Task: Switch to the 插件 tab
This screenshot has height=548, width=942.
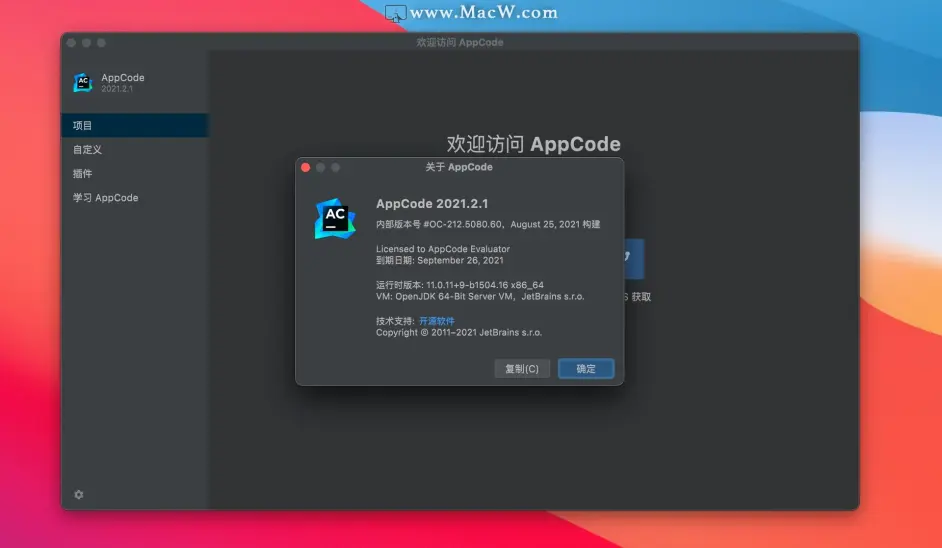Action: (135, 174)
